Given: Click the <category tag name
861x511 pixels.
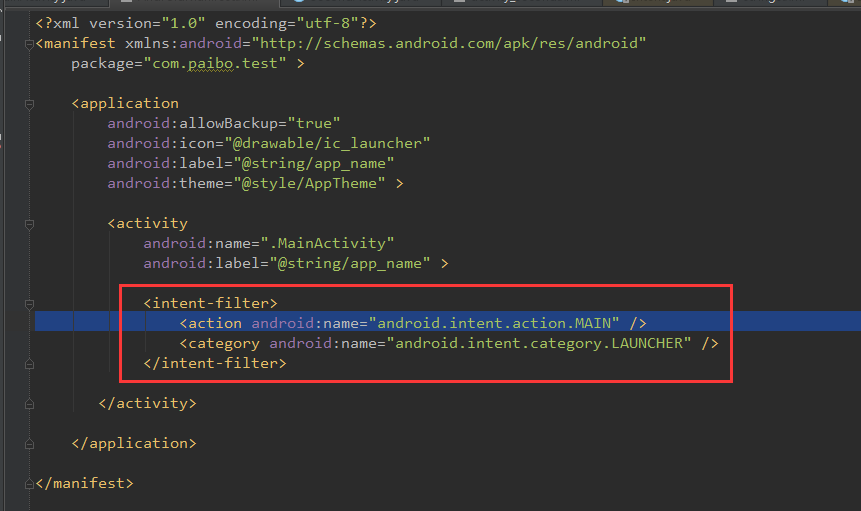Looking at the screenshot, I should click(220, 344).
